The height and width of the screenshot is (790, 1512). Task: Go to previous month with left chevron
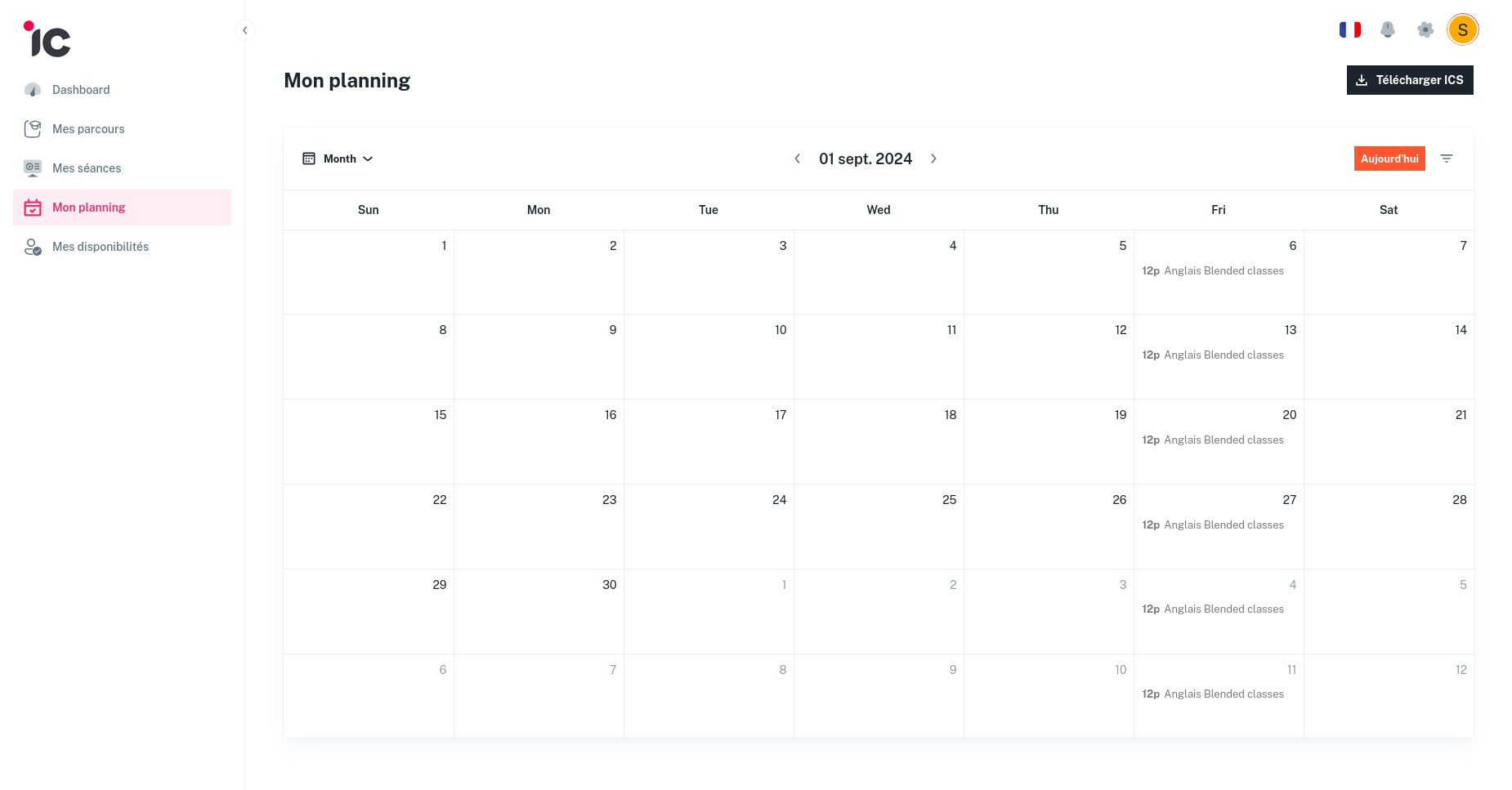[798, 158]
